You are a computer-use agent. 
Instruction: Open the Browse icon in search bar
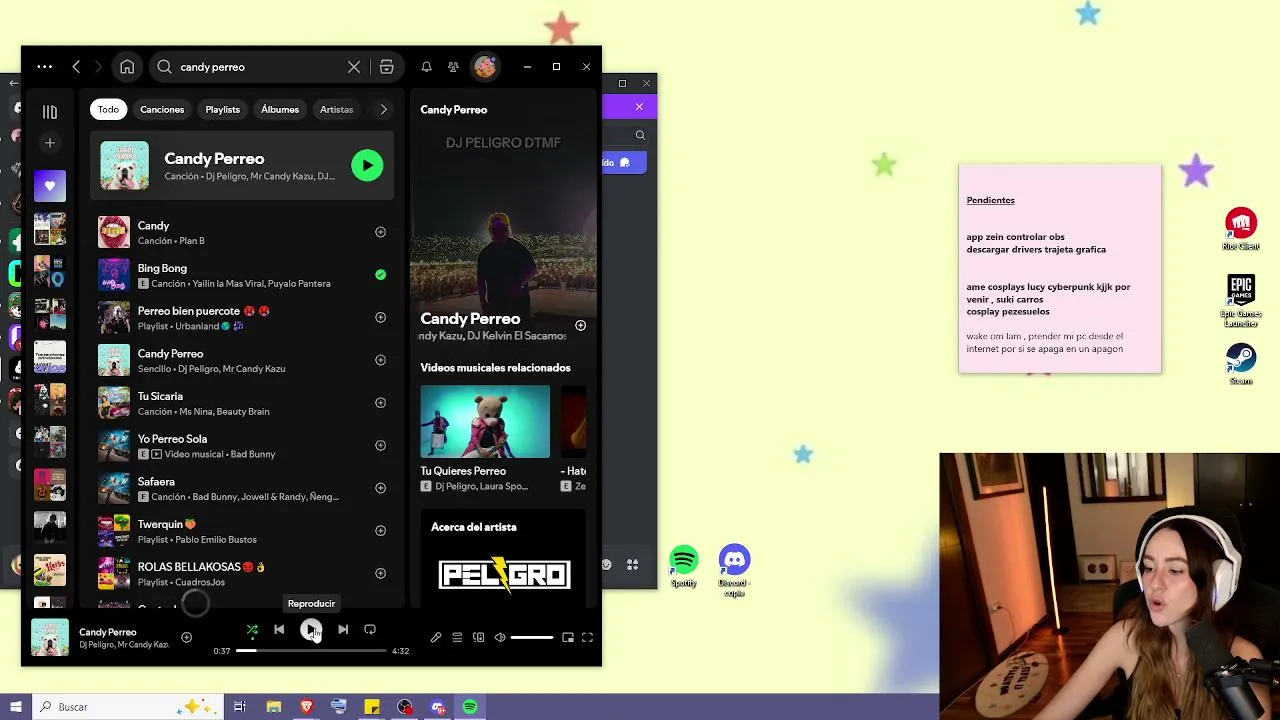pyautogui.click(x=387, y=67)
